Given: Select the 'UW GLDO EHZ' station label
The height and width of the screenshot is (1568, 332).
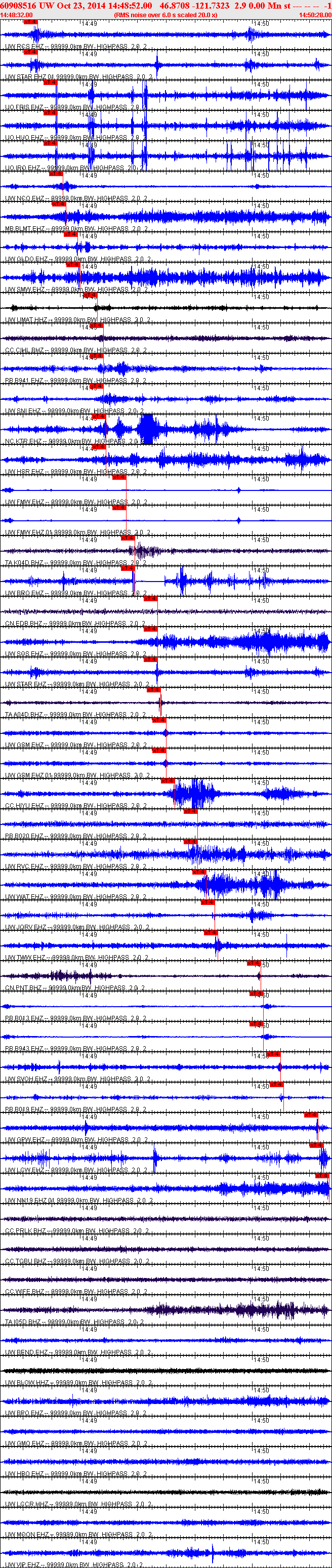Looking at the screenshot, I should [27, 259].
